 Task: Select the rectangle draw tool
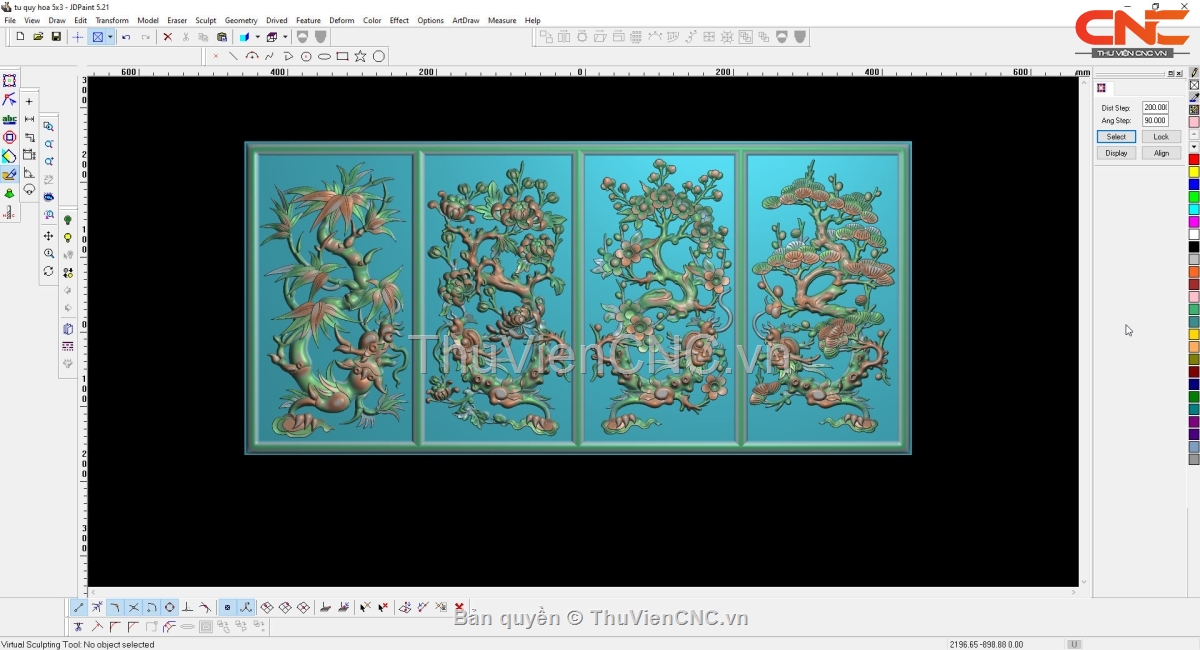[x=342, y=56]
